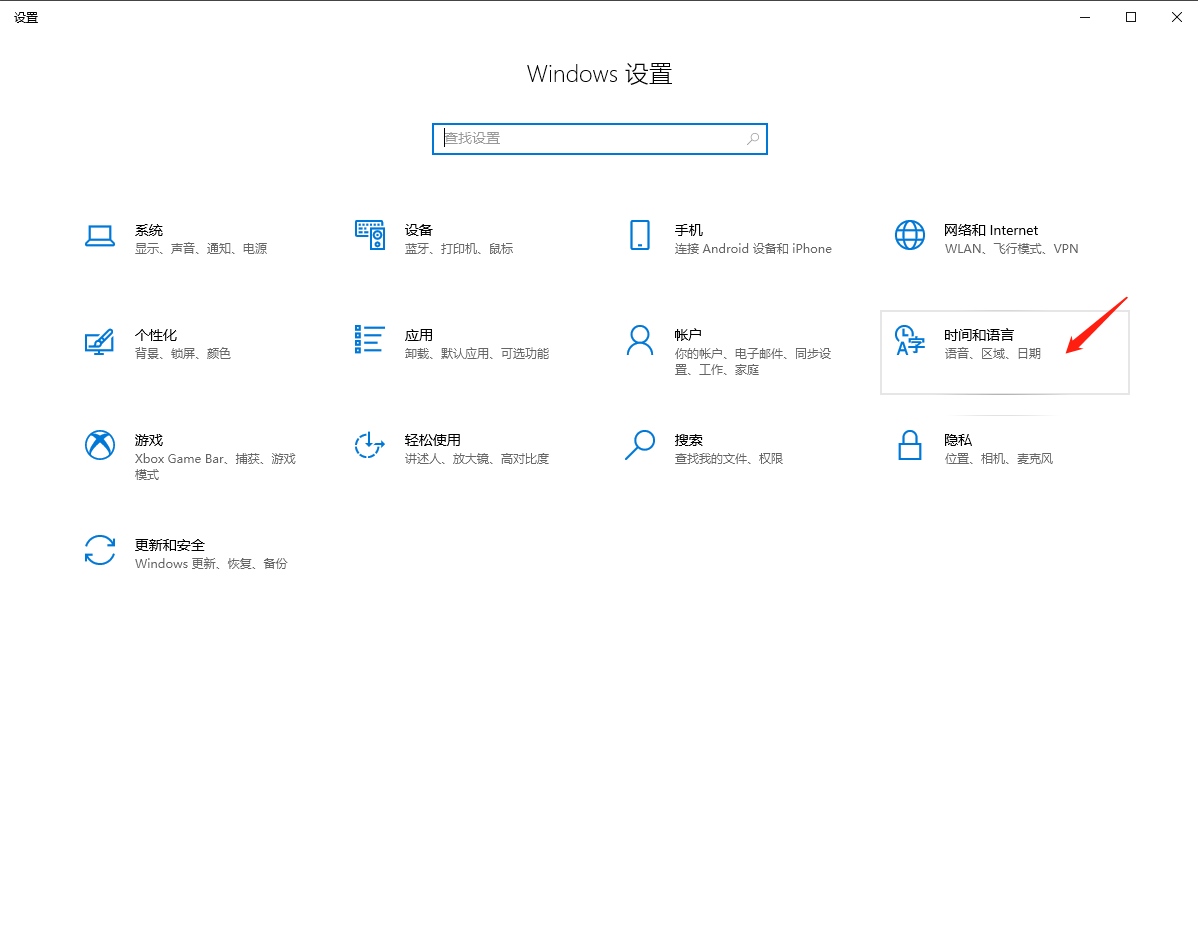Viewport: 1198px width, 932px height.
Task: Click text 蓝牙、打印机、鼠标
Action: (x=458, y=248)
